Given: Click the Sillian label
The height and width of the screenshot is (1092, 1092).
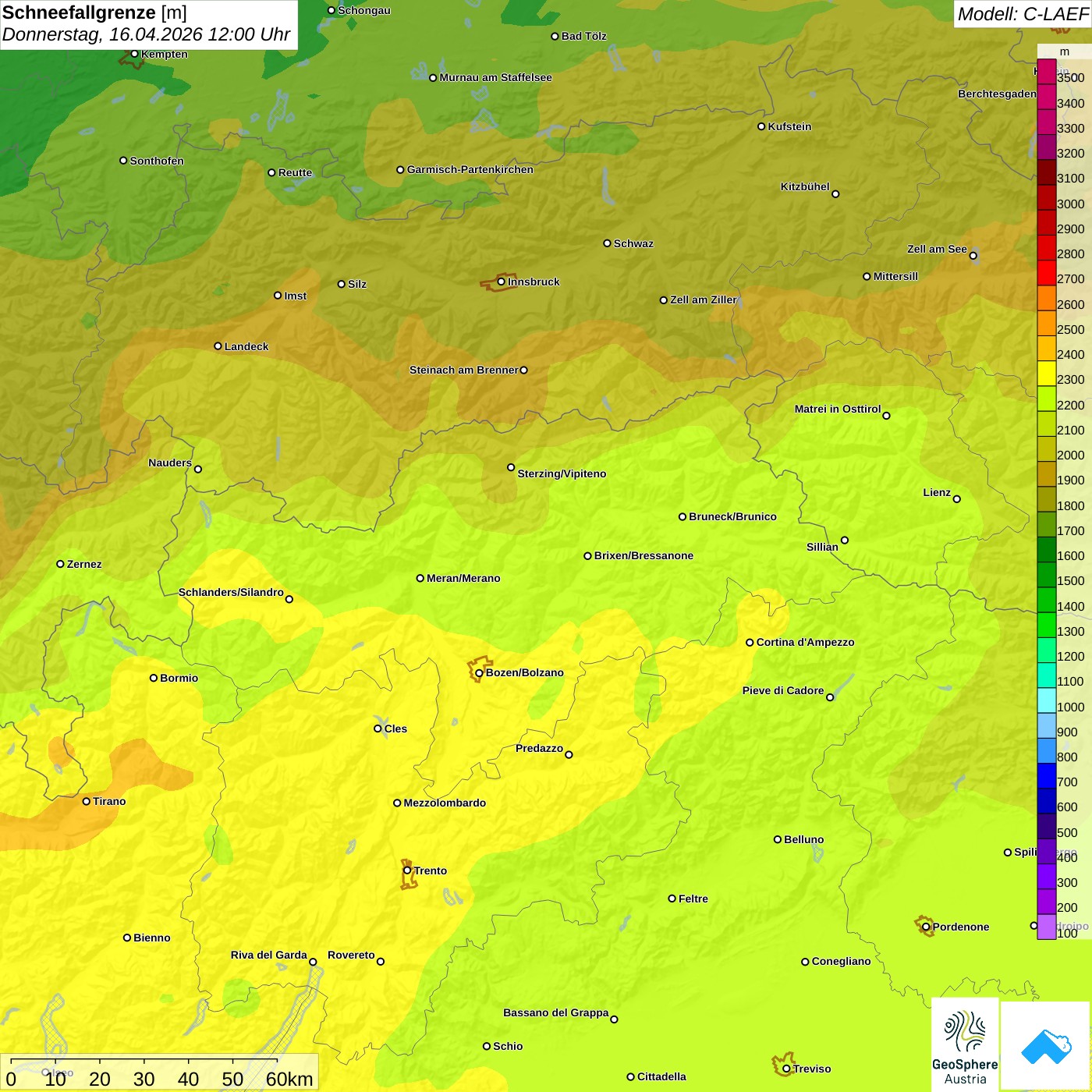Looking at the screenshot, I should click(822, 547).
